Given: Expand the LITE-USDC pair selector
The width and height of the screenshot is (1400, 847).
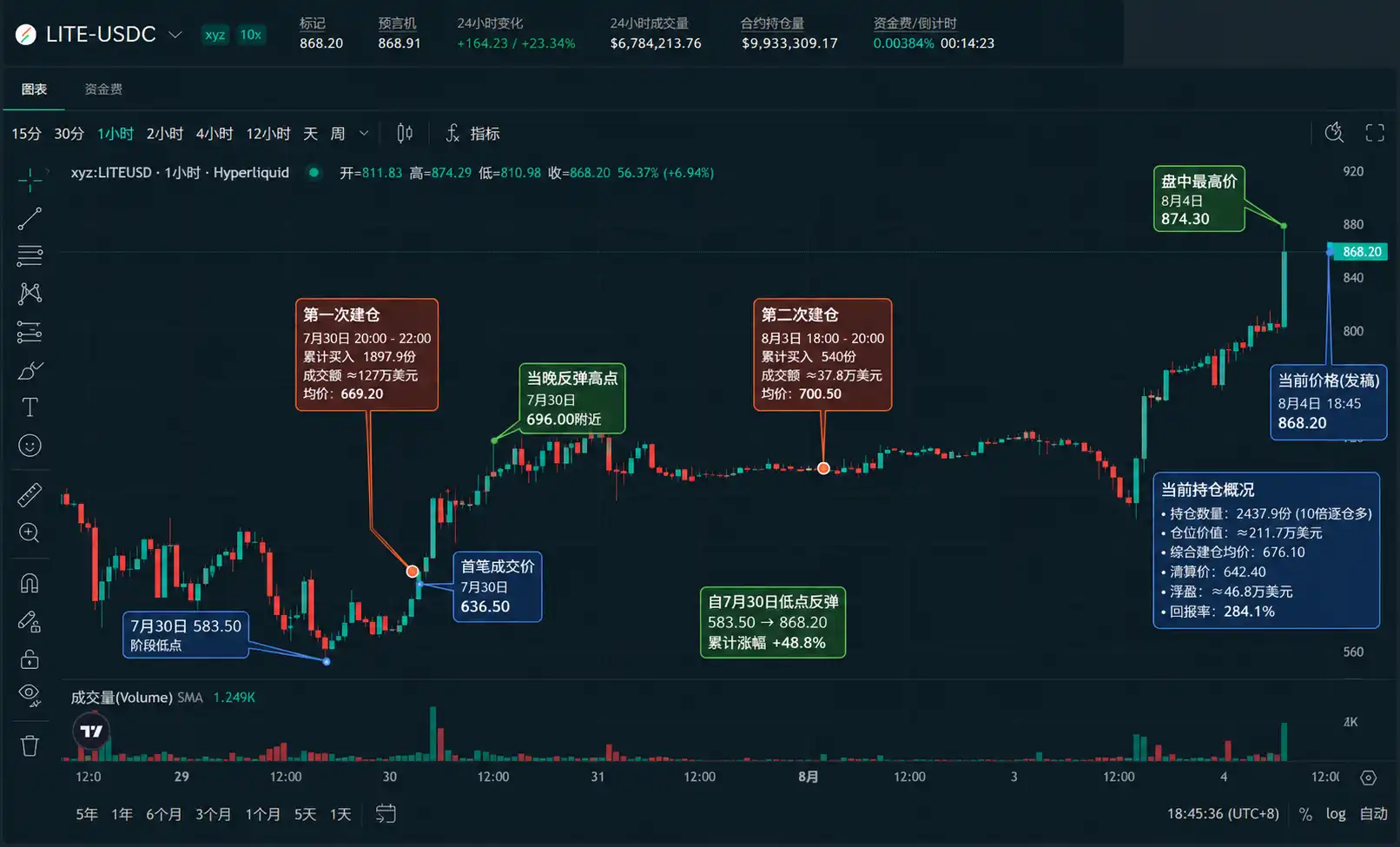Looking at the screenshot, I should [x=175, y=35].
